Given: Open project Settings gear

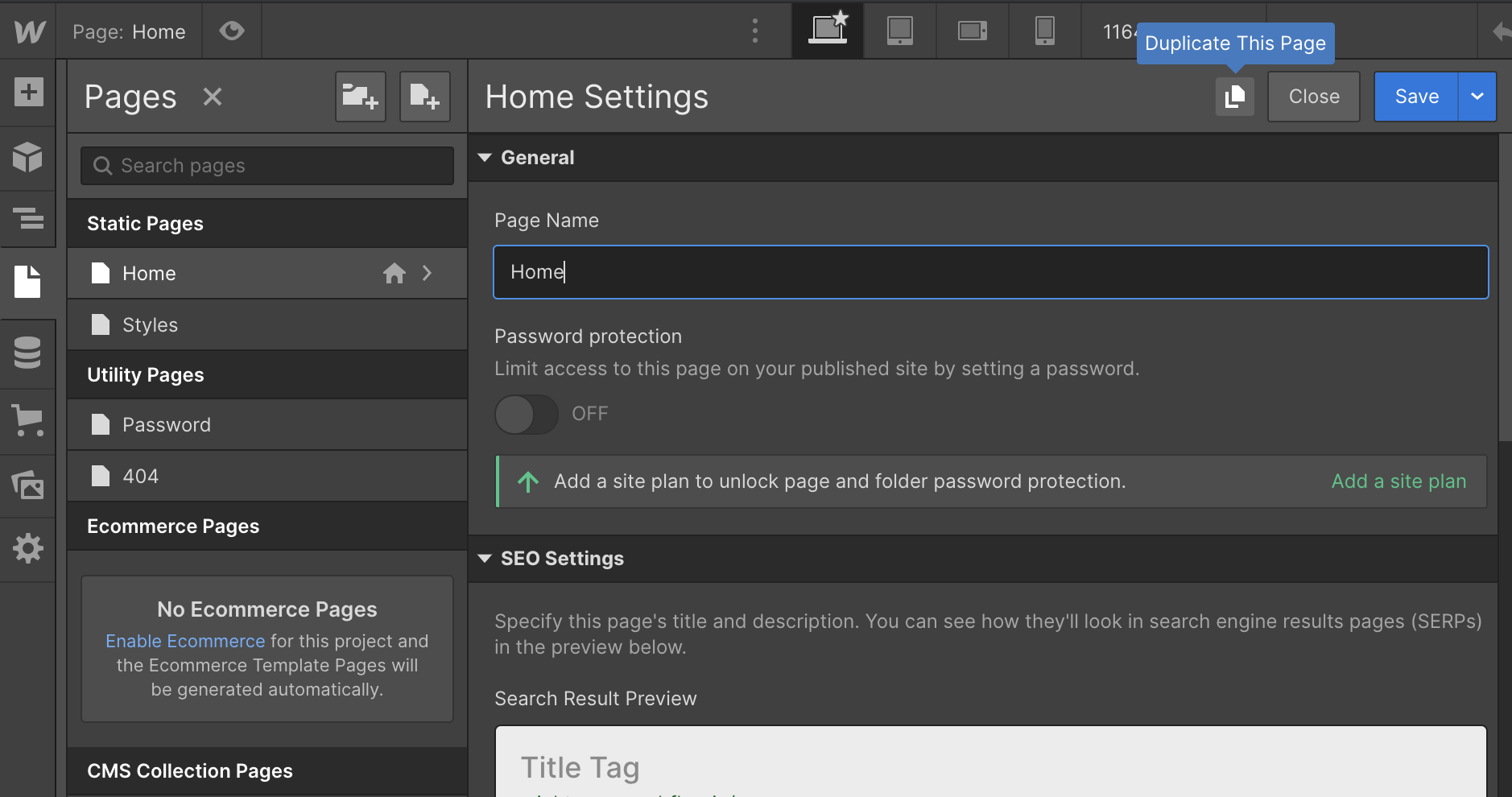Looking at the screenshot, I should coord(28,549).
